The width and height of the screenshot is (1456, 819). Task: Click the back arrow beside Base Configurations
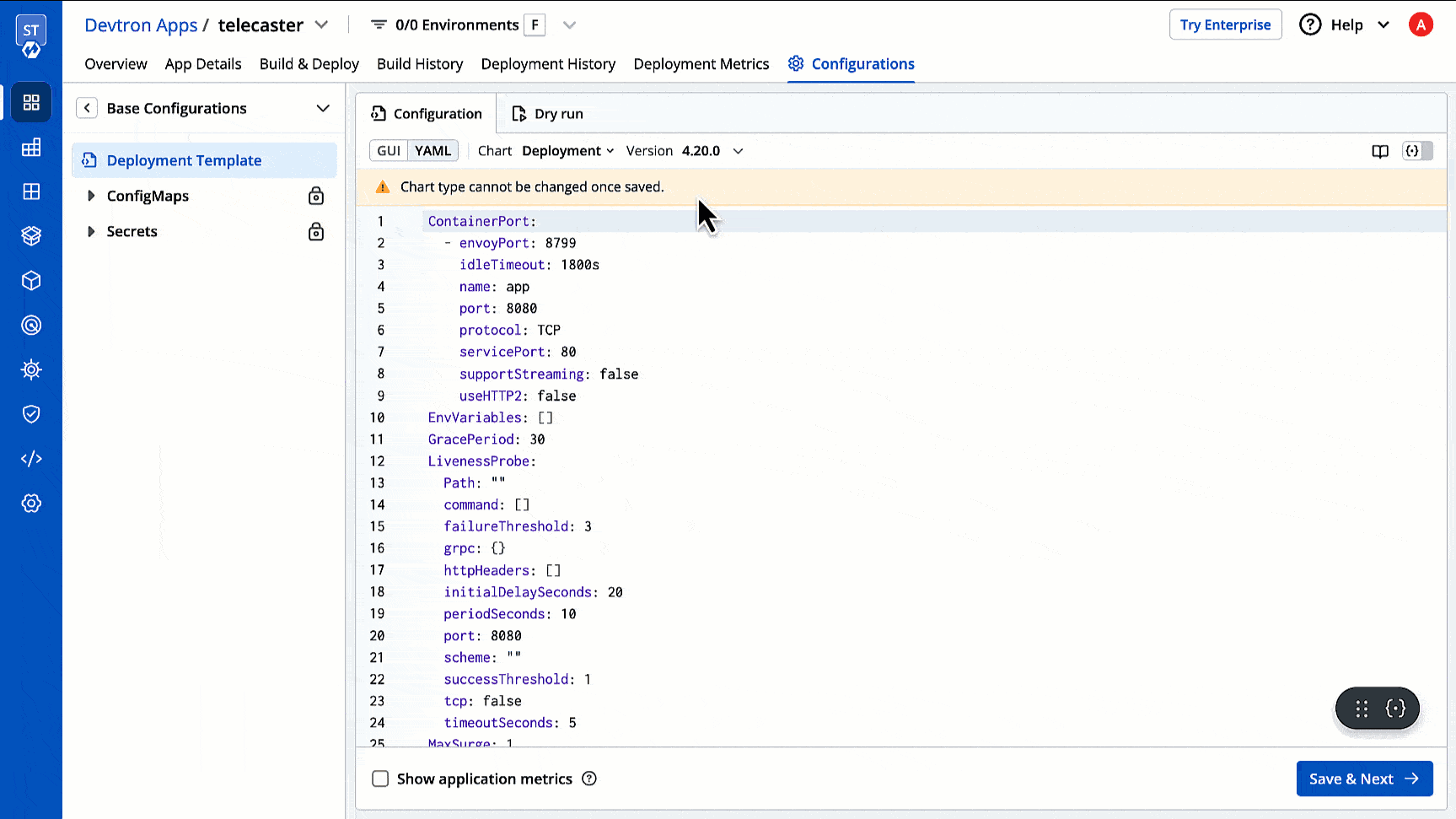(x=87, y=108)
